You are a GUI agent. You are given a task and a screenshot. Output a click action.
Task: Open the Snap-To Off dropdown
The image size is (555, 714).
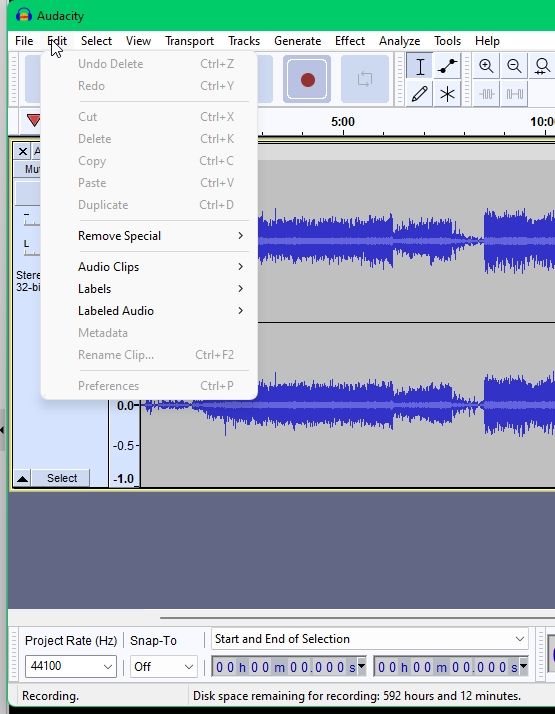point(163,667)
